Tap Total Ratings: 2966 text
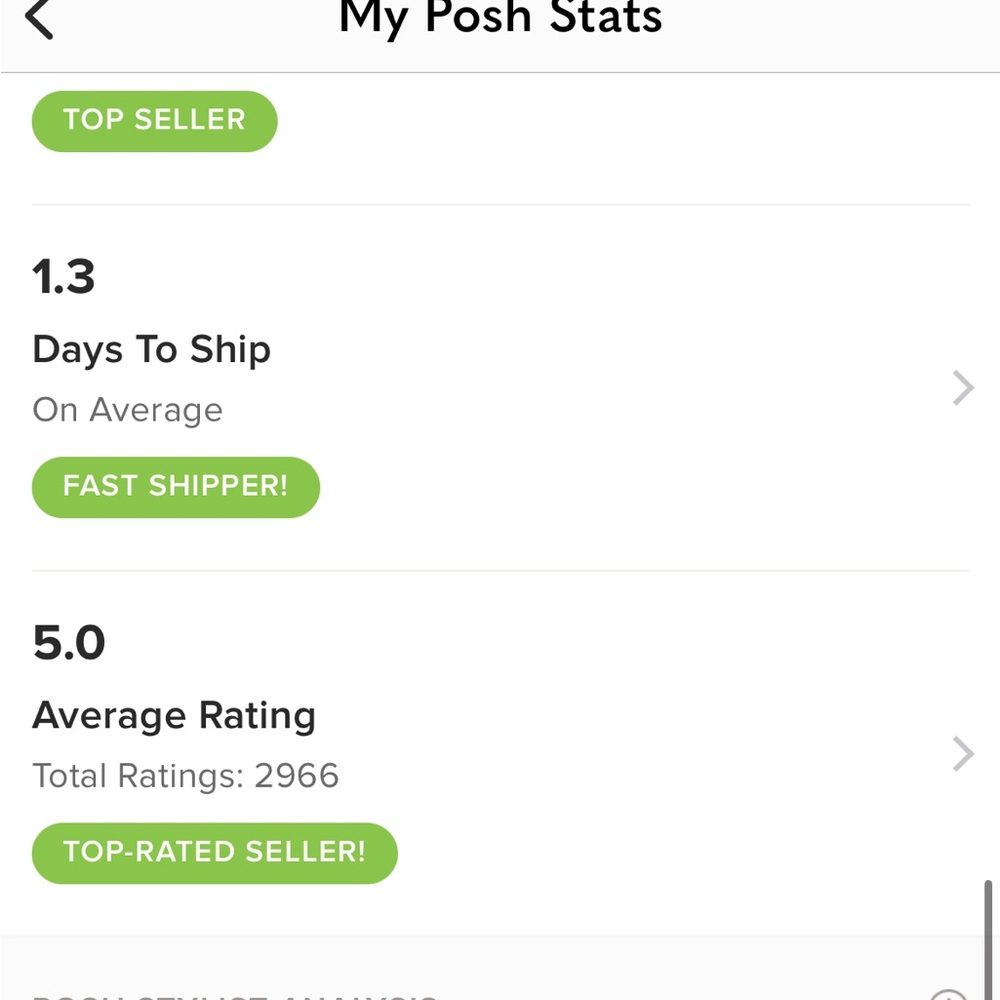This screenshot has height=1000, width=1000. 186,776
